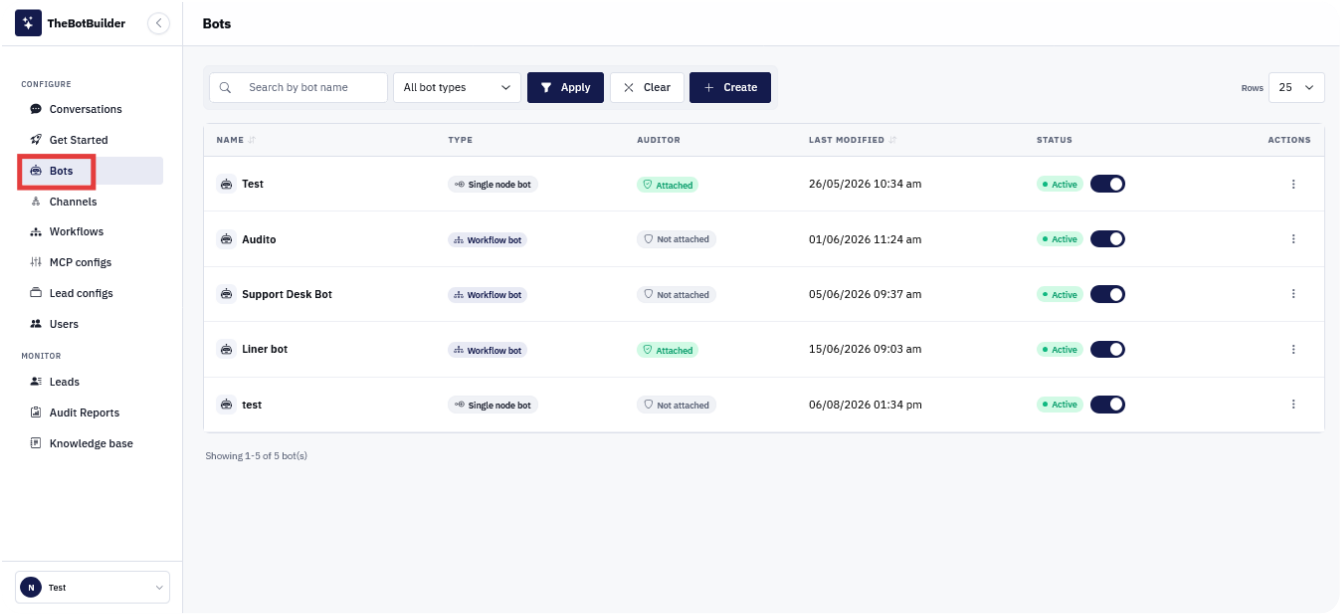Apply the bot filters
The image size is (1343, 615).
(x=565, y=87)
